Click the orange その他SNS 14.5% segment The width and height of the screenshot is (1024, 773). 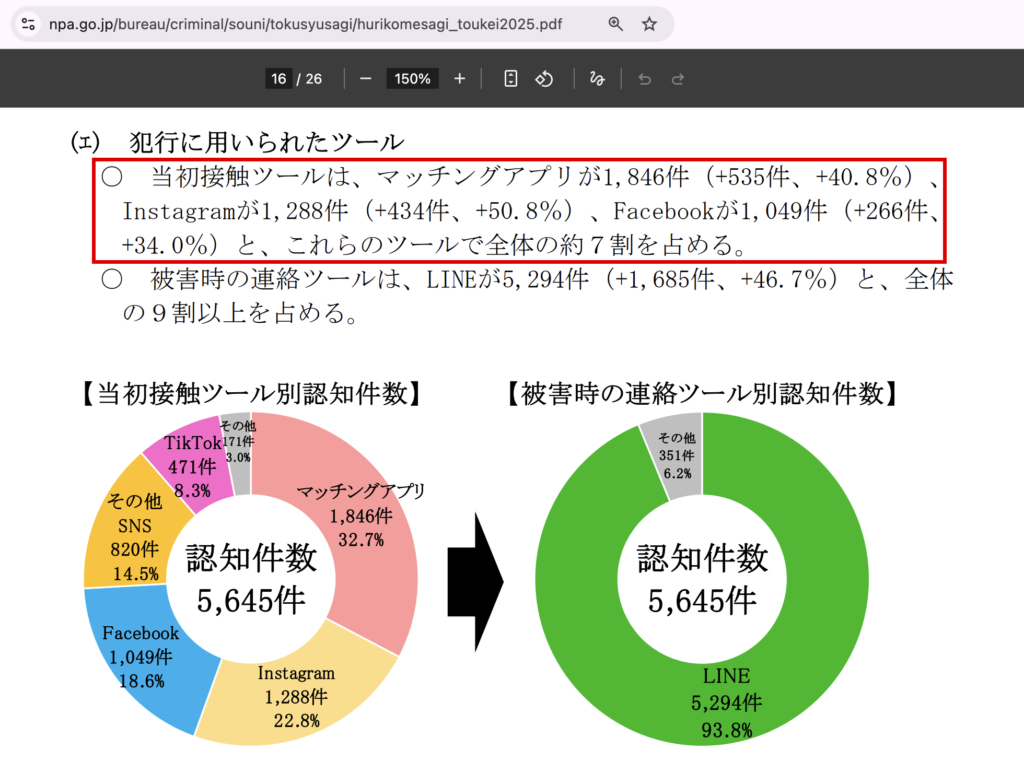(x=134, y=537)
